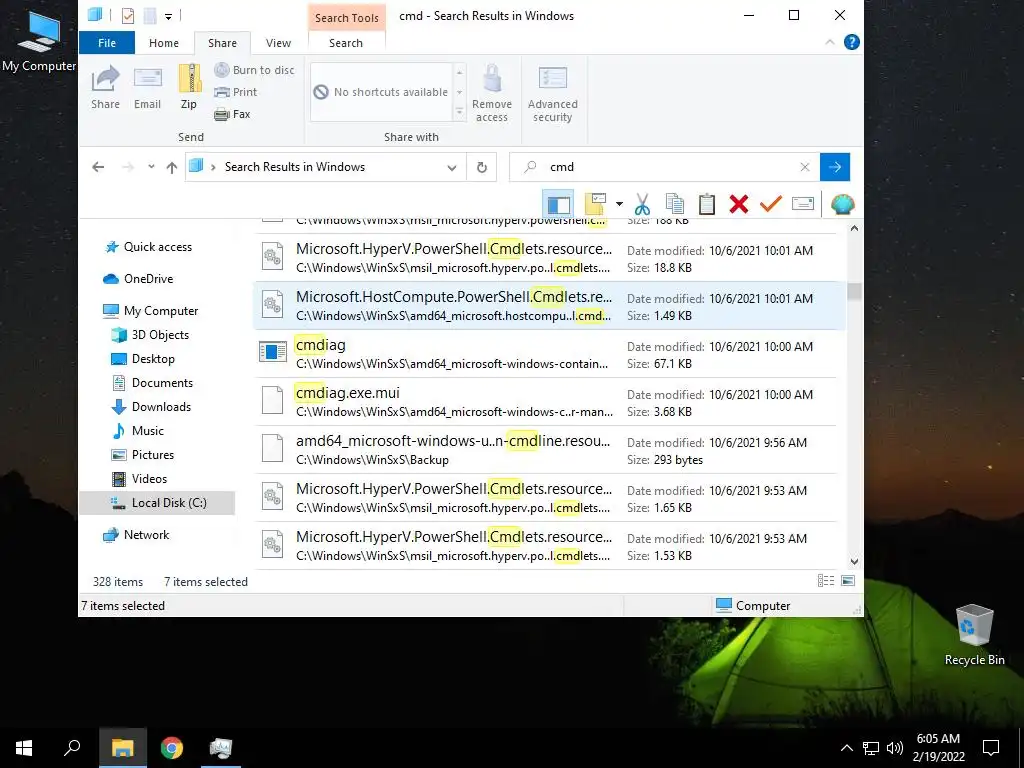
Task: Open the ribbon Help question mark
Action: click(852, 42)
